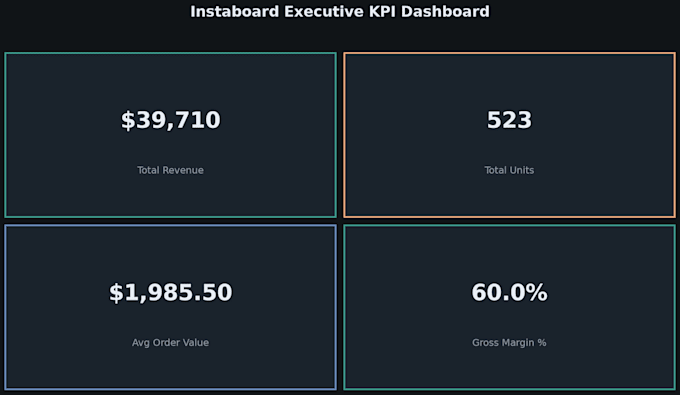Click the word Dashboard in the header
Screen dimensions: 680x395
coord(445,12)
